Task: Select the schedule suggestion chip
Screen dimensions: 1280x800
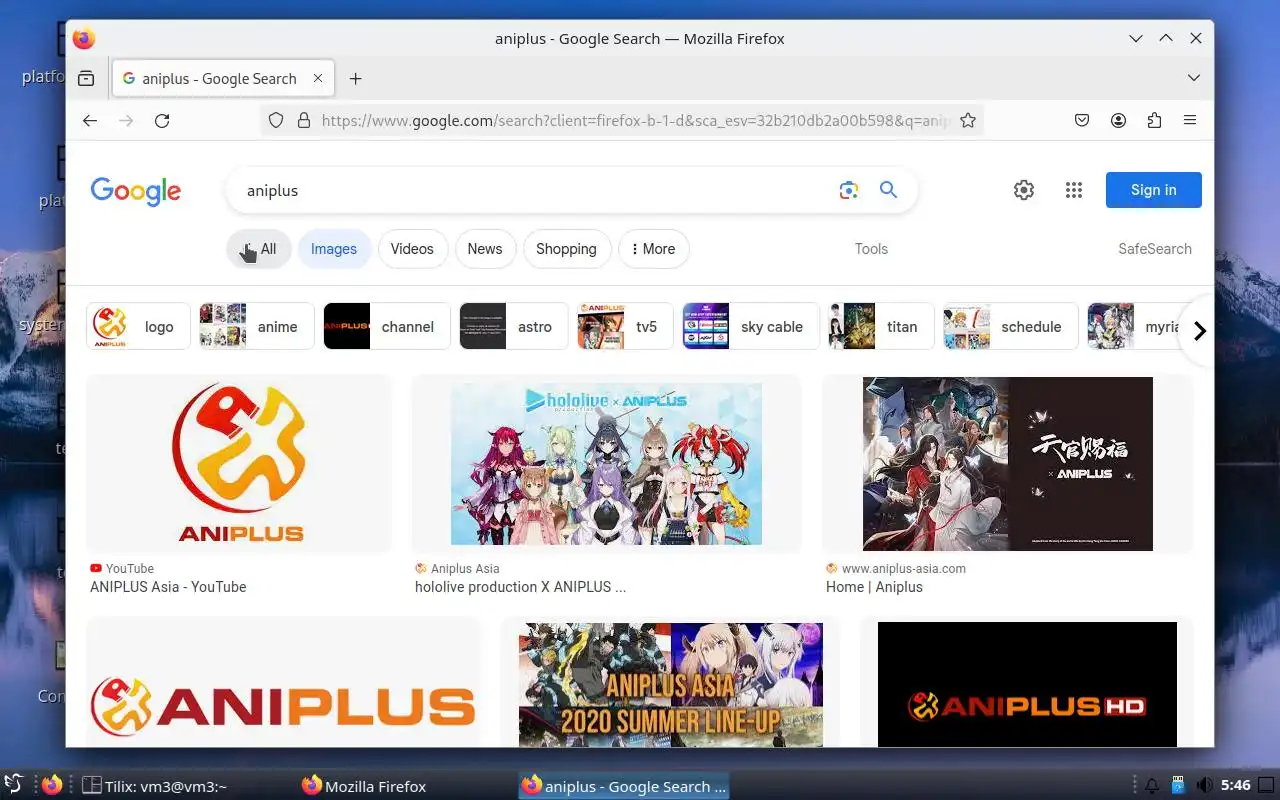Action: tap(1011, 326)
